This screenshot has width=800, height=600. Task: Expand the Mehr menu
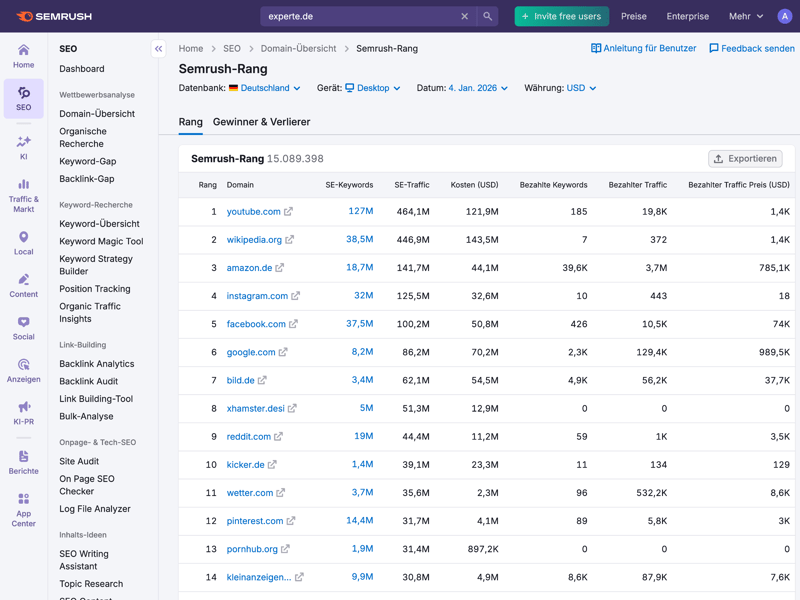pos(746,16)
